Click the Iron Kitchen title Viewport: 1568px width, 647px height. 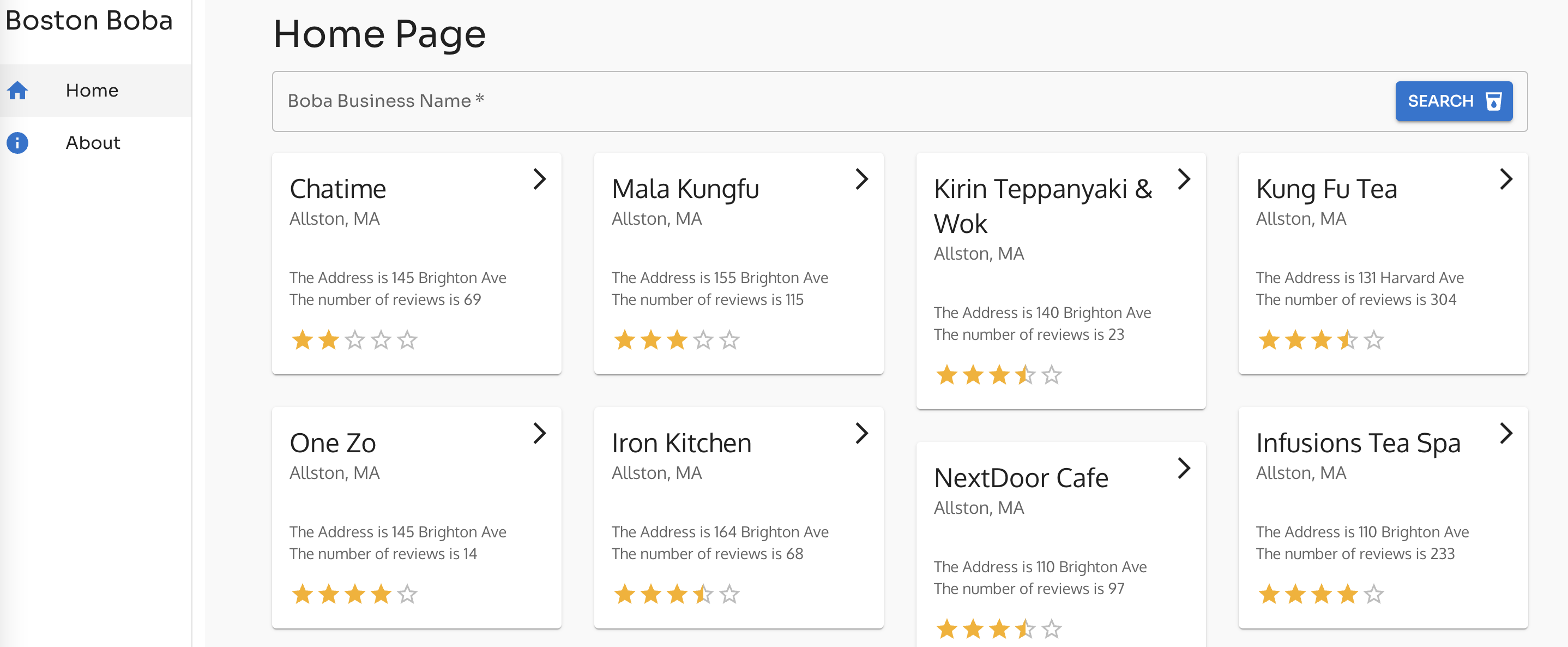tap(682, 443)
